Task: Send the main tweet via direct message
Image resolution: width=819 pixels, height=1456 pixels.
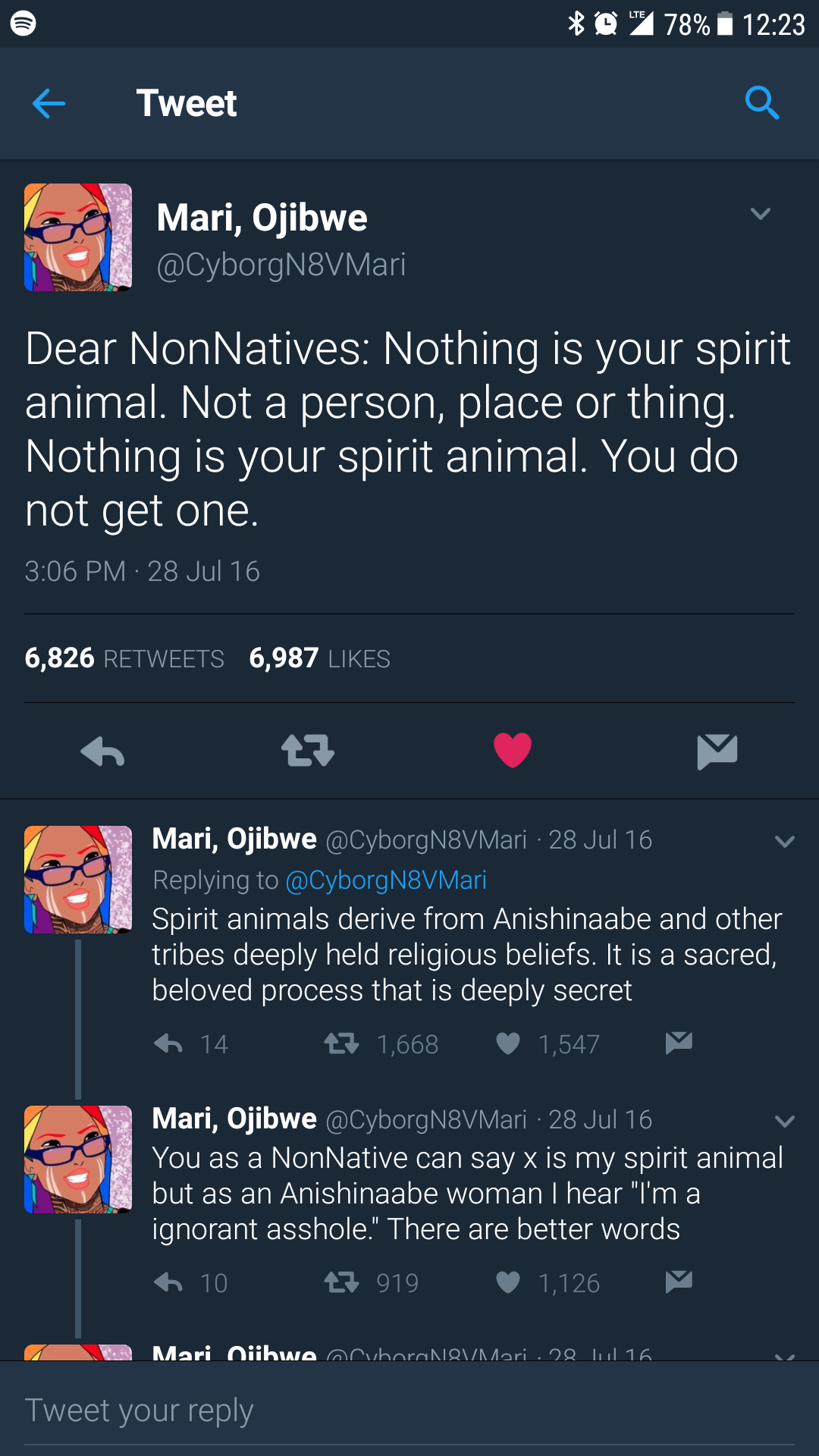Action: [717, 751]
